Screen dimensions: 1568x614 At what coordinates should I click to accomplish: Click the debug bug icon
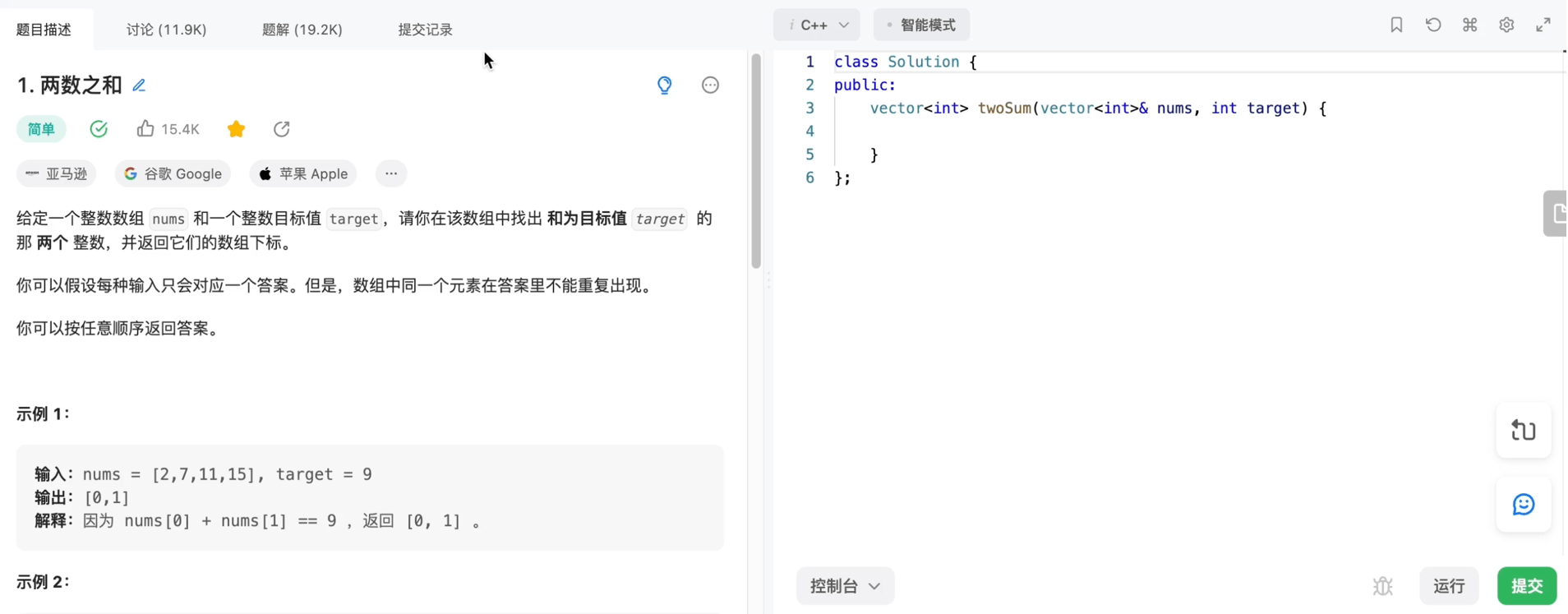tap(1383, 586)
